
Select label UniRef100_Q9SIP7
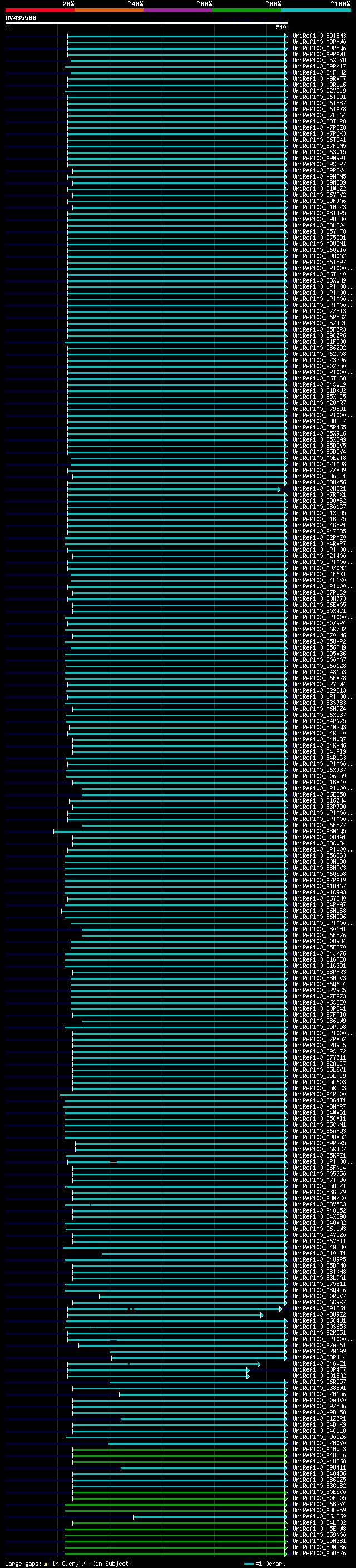coord(319,164)
